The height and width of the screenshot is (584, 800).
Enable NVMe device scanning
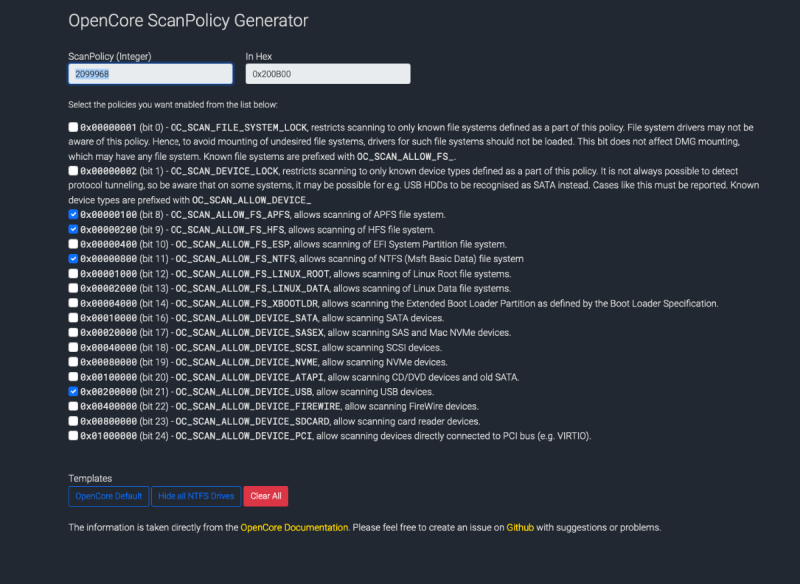72,362
